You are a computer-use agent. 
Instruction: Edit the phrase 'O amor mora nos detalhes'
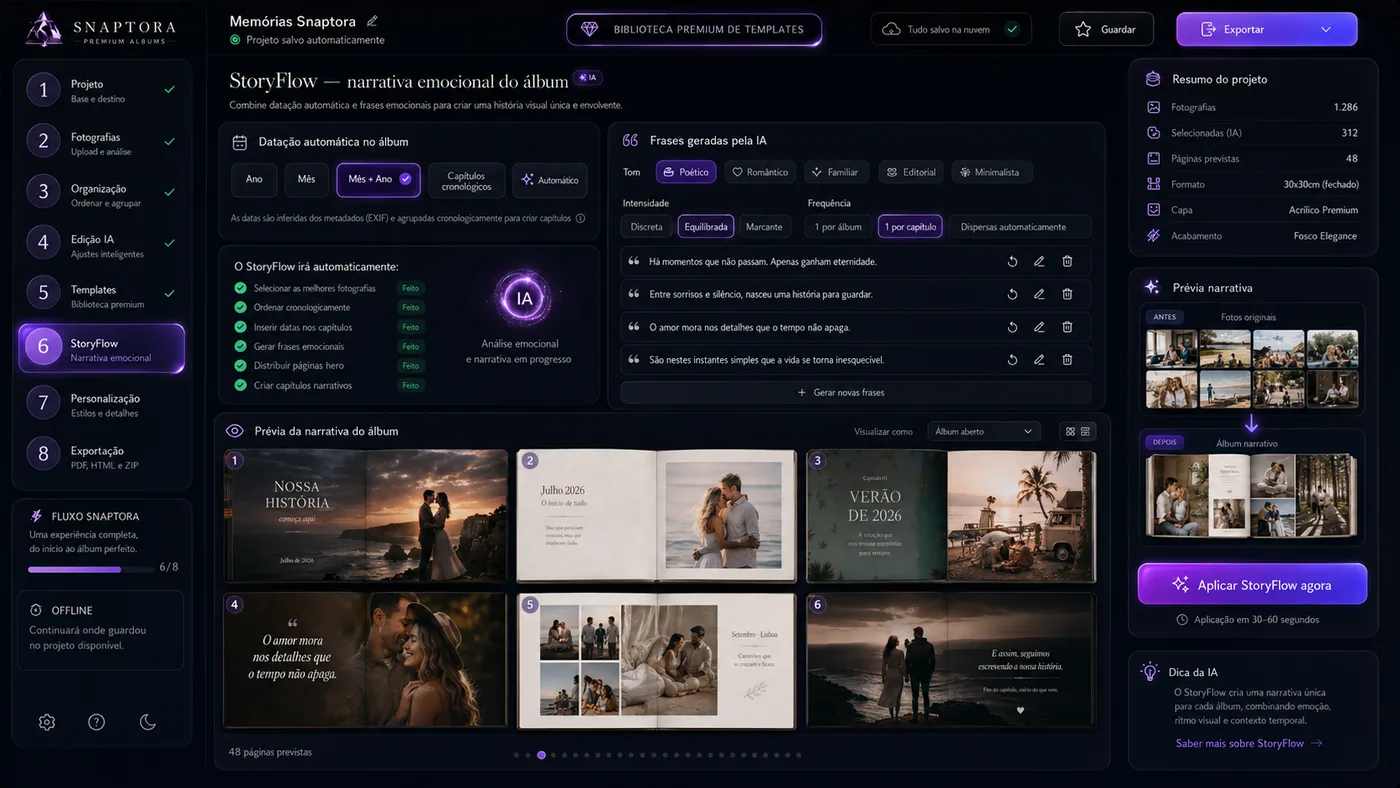click(x=1039, y=327)
